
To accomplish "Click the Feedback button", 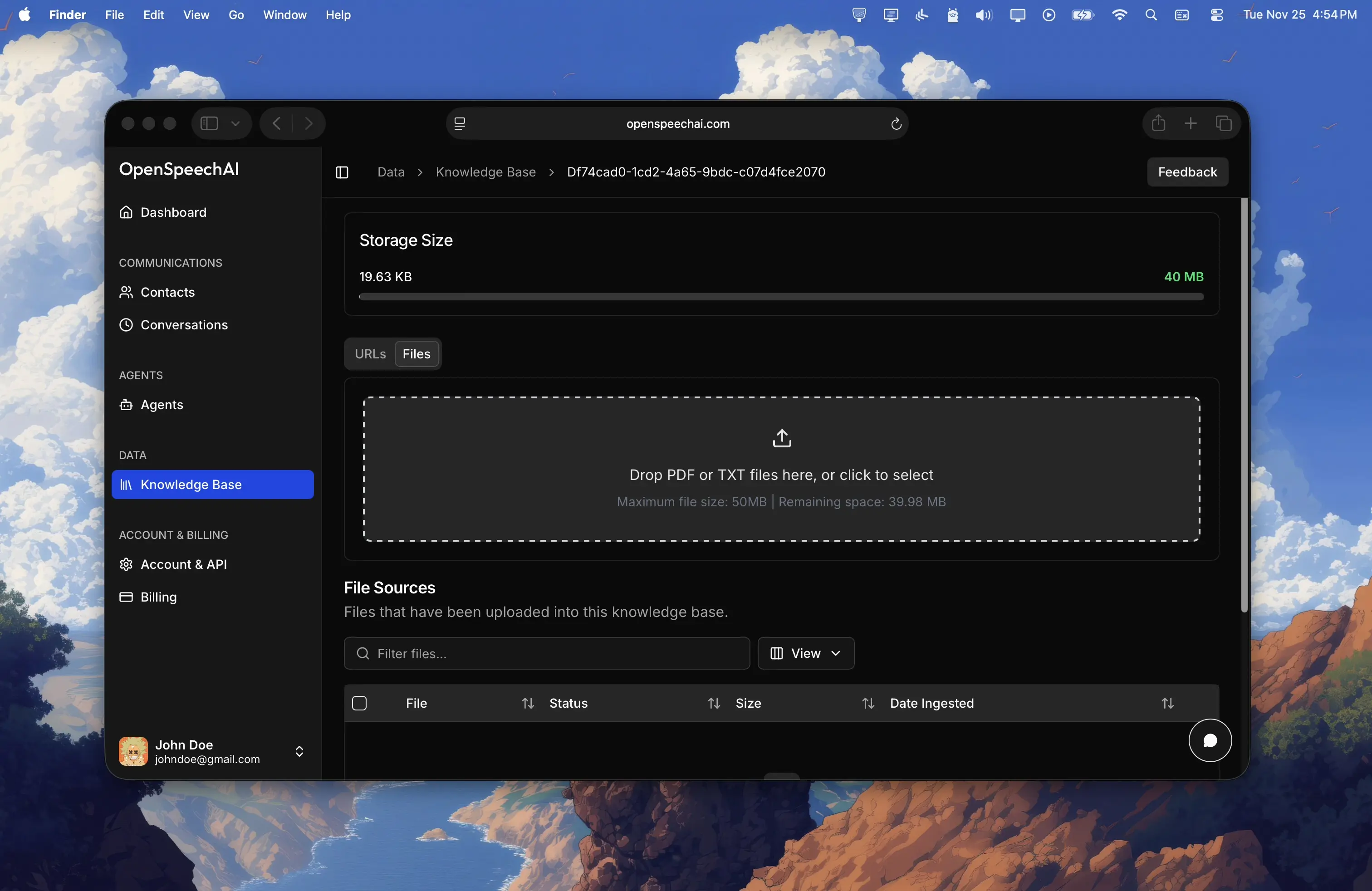I will click(x=1187, y=172).
